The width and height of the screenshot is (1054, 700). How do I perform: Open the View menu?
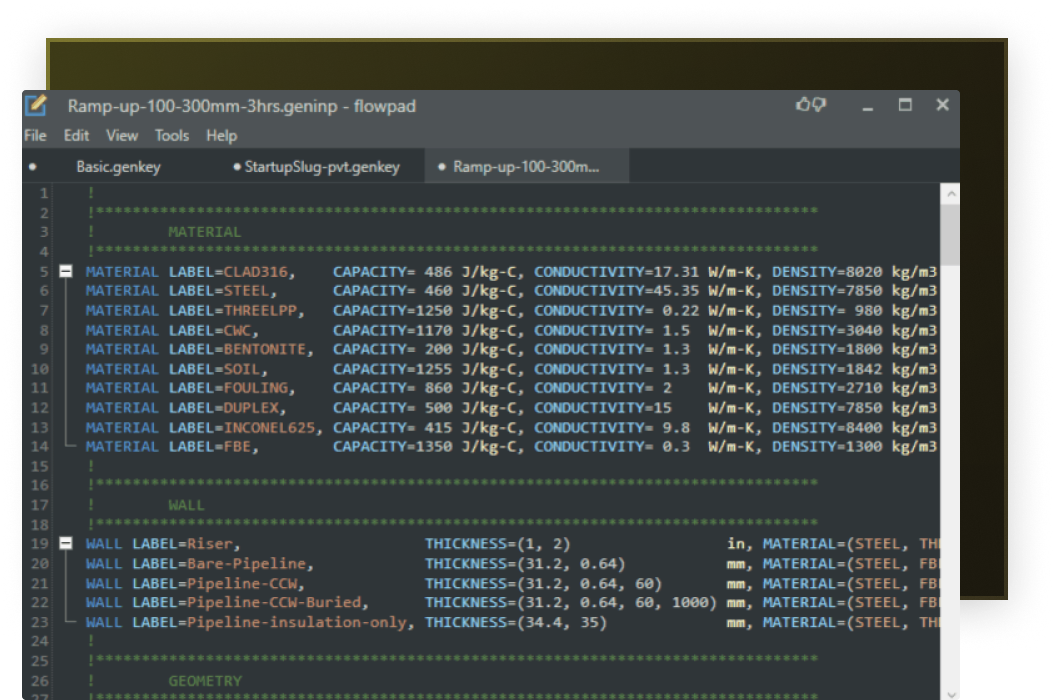[122, 135]
